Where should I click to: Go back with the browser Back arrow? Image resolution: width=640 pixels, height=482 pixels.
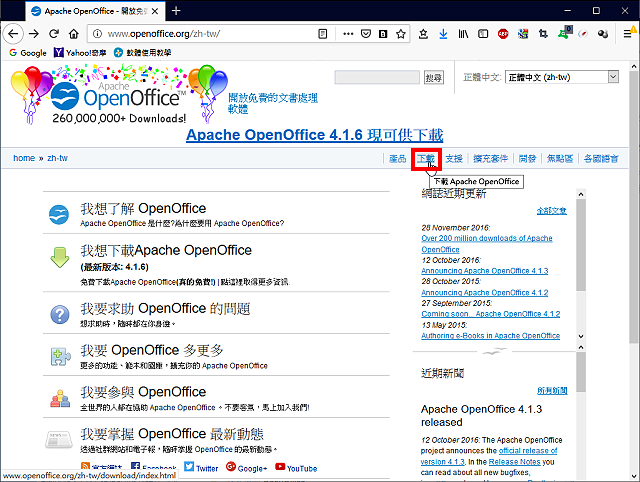tap(13, 33)
